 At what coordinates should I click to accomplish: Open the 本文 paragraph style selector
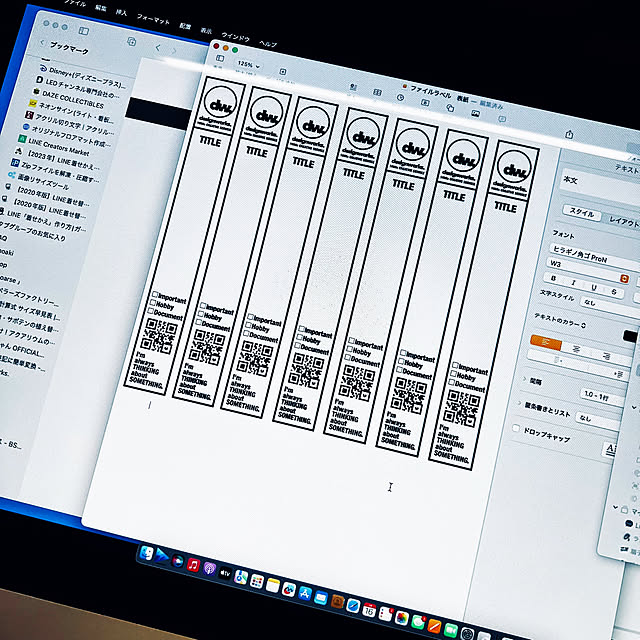pyautogui.click(x=600, y=186)
